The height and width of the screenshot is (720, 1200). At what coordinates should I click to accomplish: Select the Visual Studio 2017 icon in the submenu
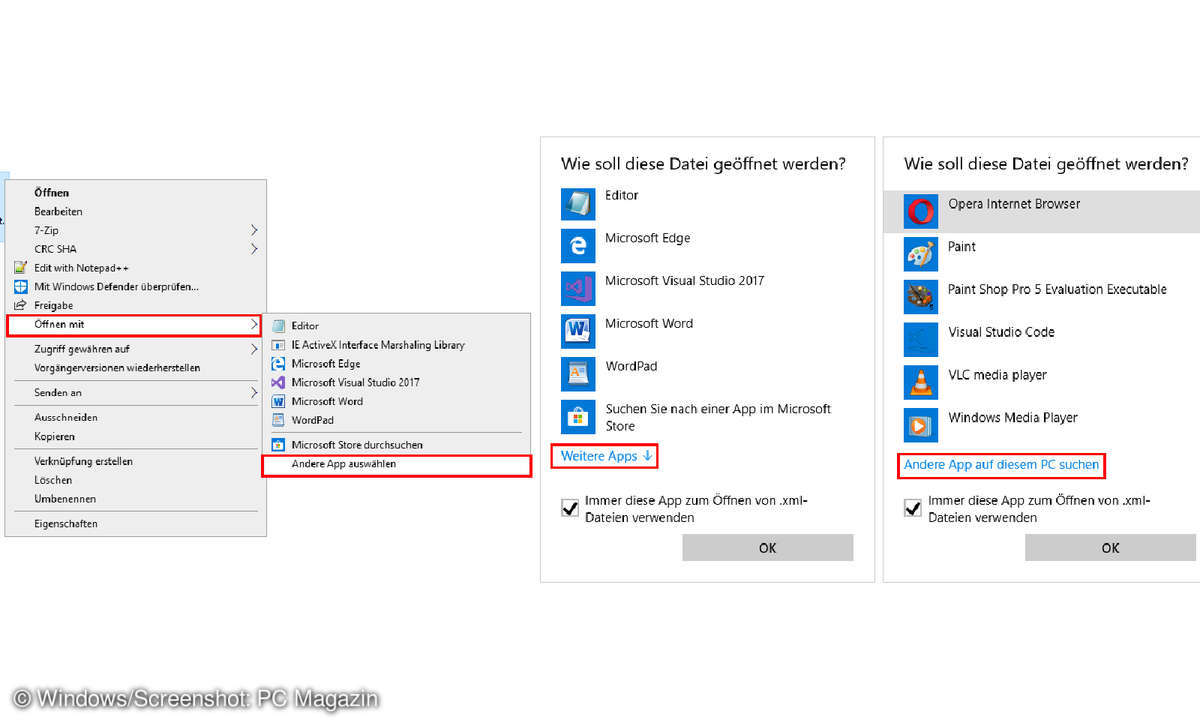tap(278, 382)
